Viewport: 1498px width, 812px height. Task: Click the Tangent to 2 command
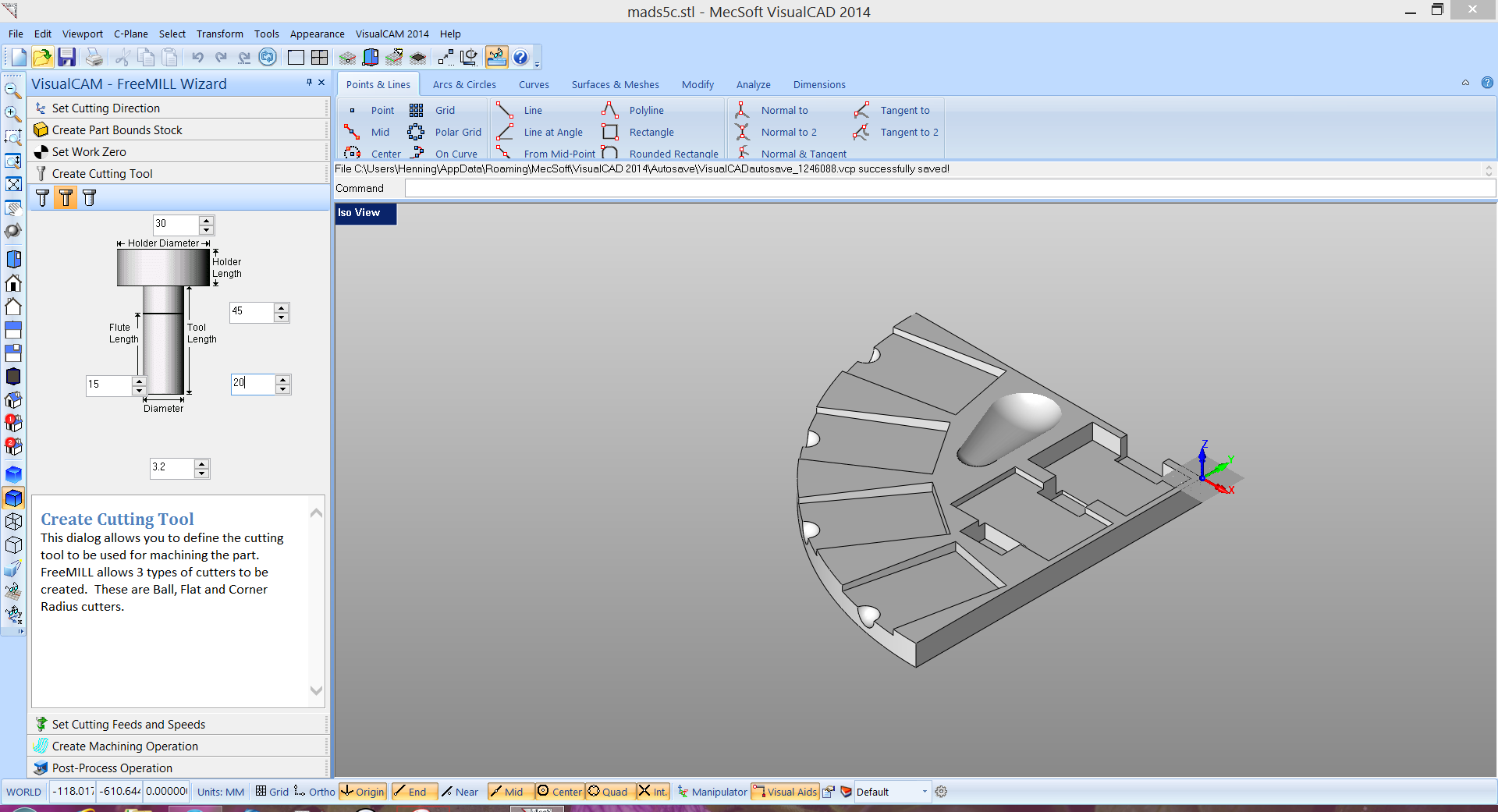tap(909, 133)
